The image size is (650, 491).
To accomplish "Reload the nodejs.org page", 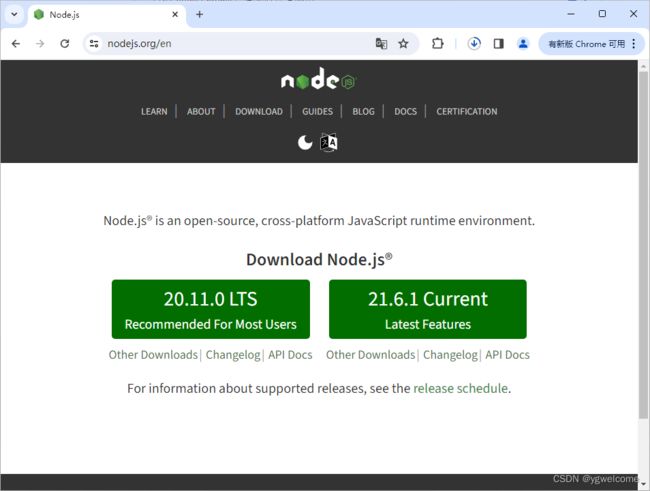I will [x=65, y=44].
